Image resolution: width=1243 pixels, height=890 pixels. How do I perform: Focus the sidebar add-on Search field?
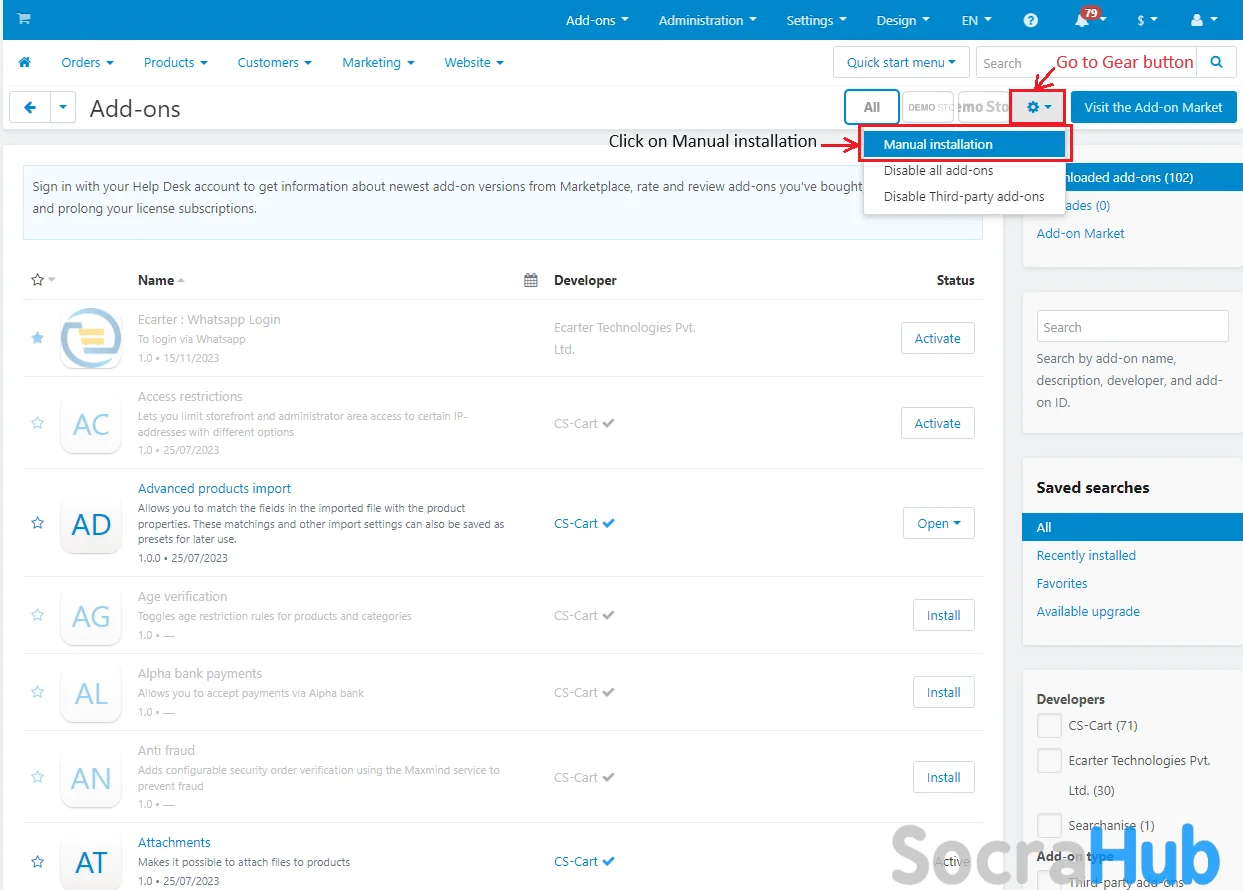click(1132, 327)
